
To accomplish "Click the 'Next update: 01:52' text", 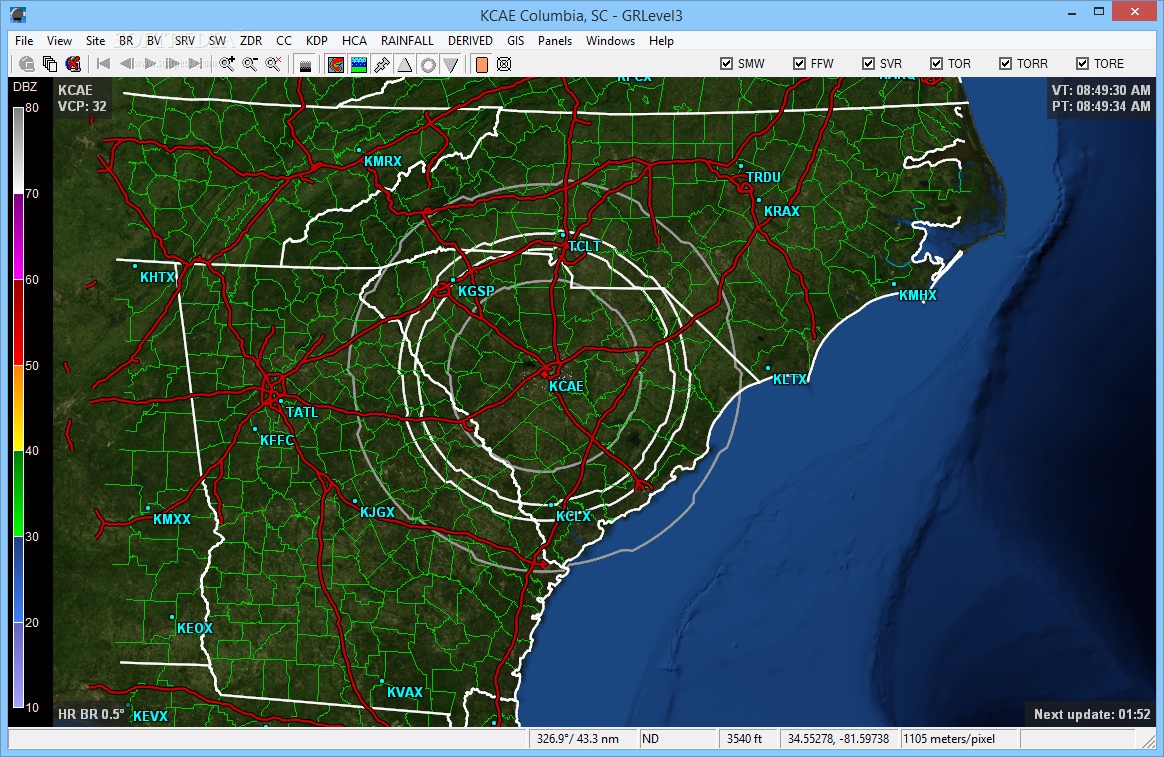I will click(x=1092, y=714).
